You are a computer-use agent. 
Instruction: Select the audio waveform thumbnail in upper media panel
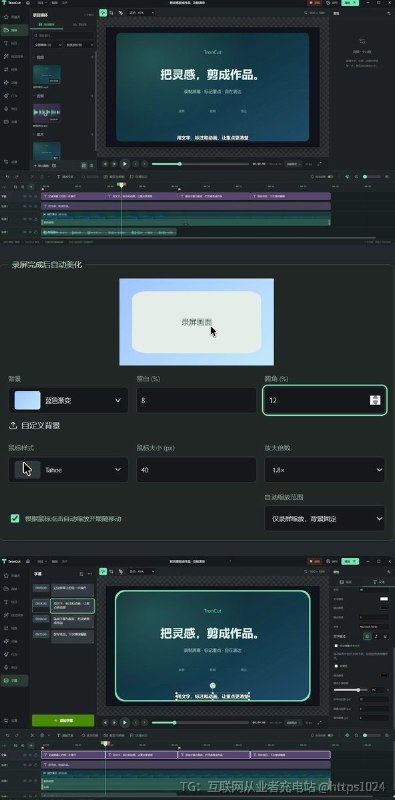tap(47, 113)
